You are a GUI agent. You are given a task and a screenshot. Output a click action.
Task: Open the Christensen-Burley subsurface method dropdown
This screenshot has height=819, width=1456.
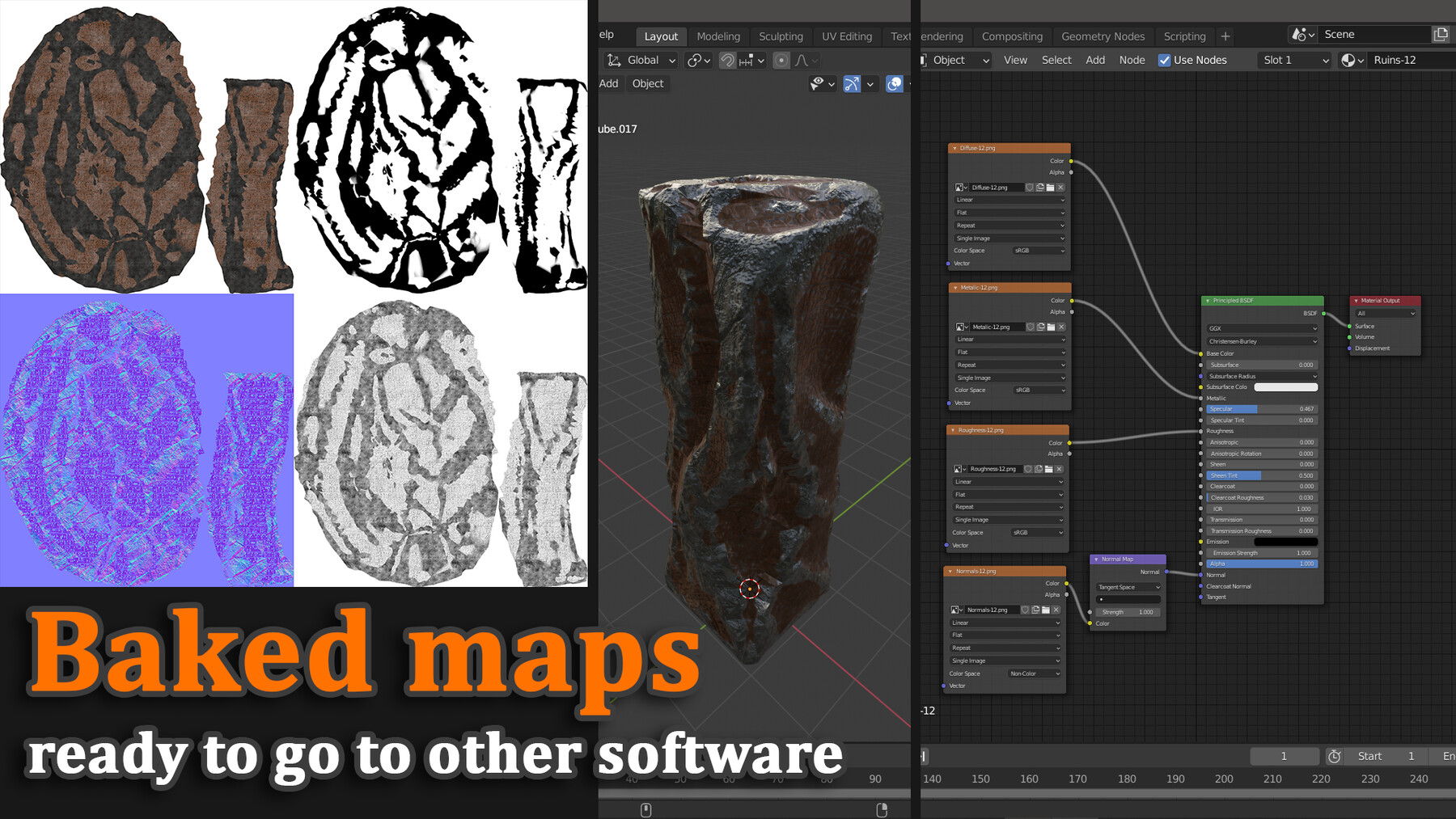point(1262,341)
